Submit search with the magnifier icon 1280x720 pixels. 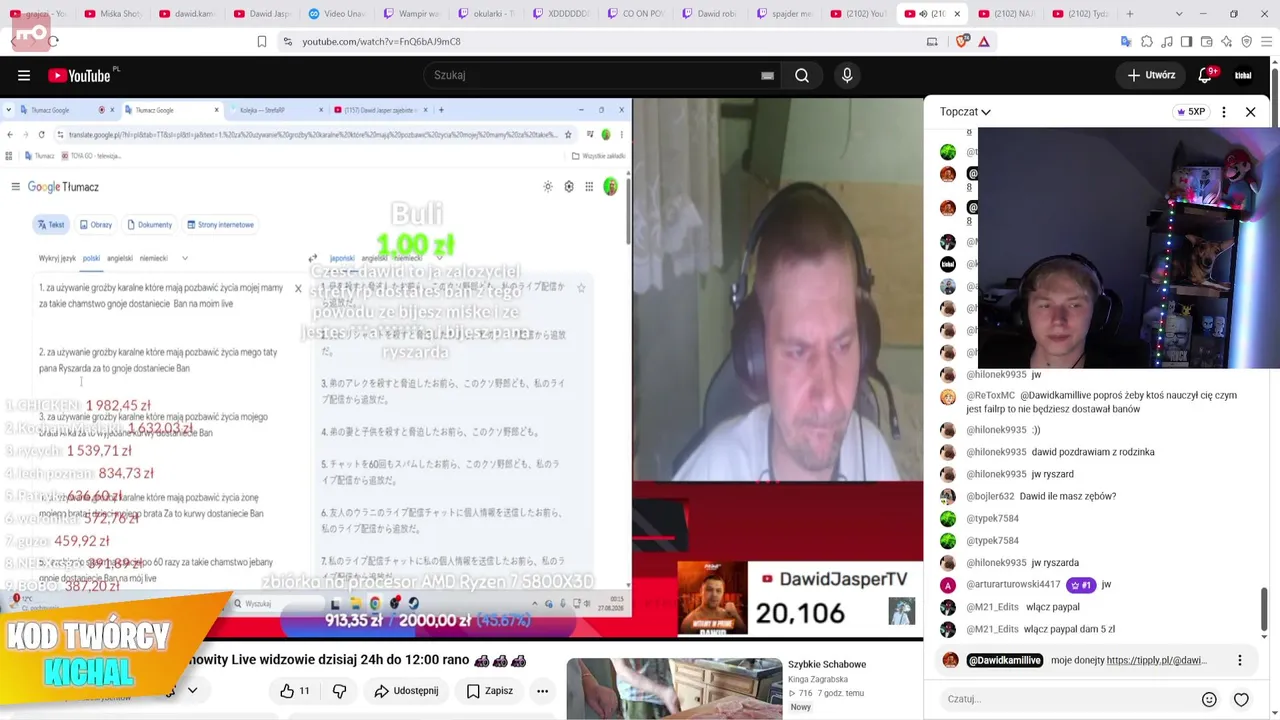(x=802, y=75)
